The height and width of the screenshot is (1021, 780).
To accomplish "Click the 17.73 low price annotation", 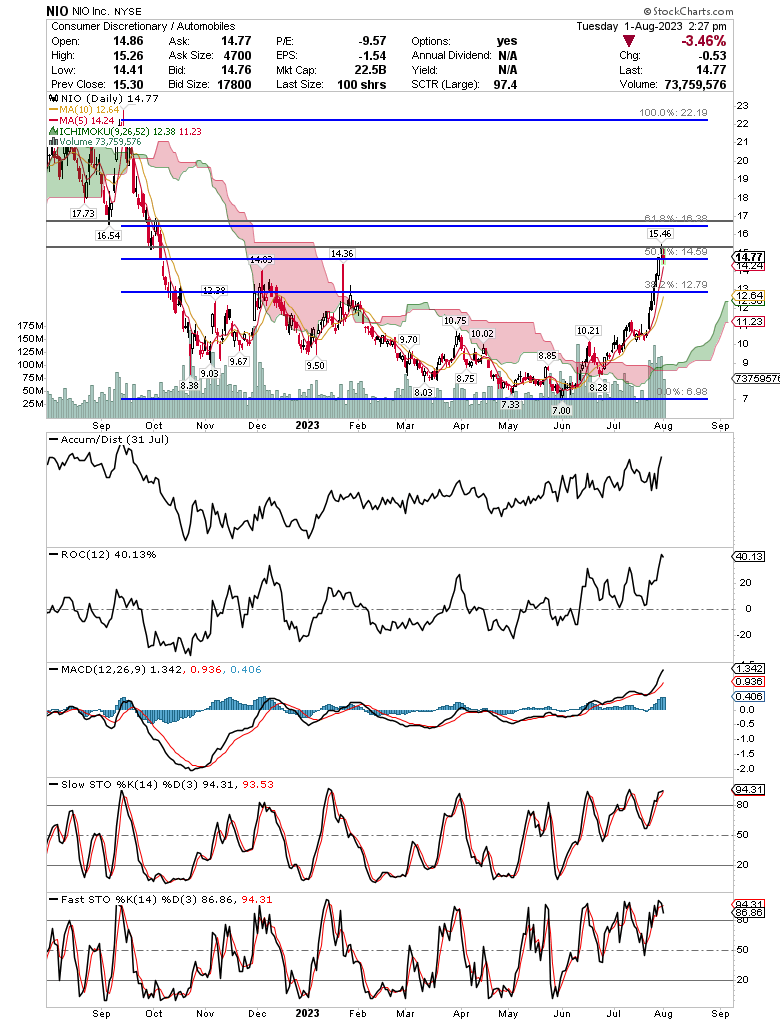I will (83, 213).
